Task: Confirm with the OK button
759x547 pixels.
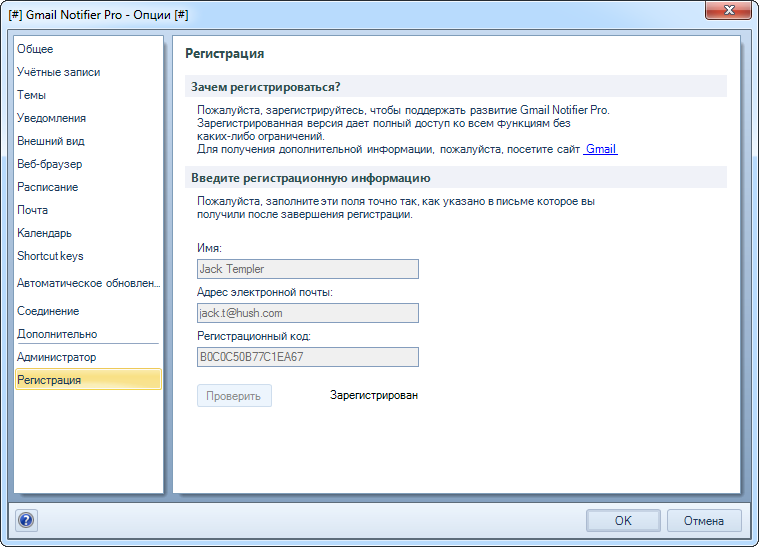Action: [623, 521]
